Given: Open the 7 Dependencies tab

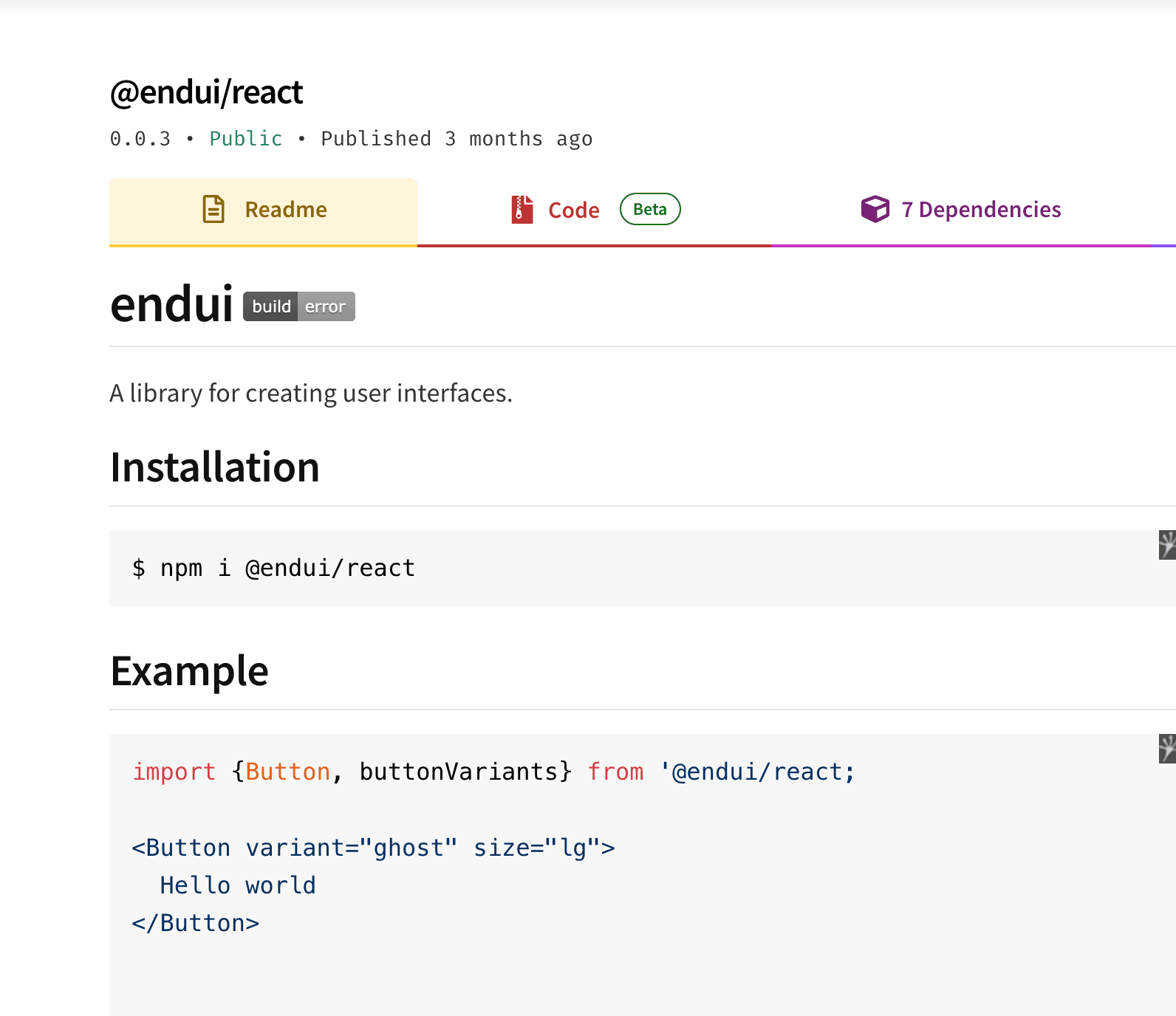Looking at the screenshot, I should click(x=960, y=211).
